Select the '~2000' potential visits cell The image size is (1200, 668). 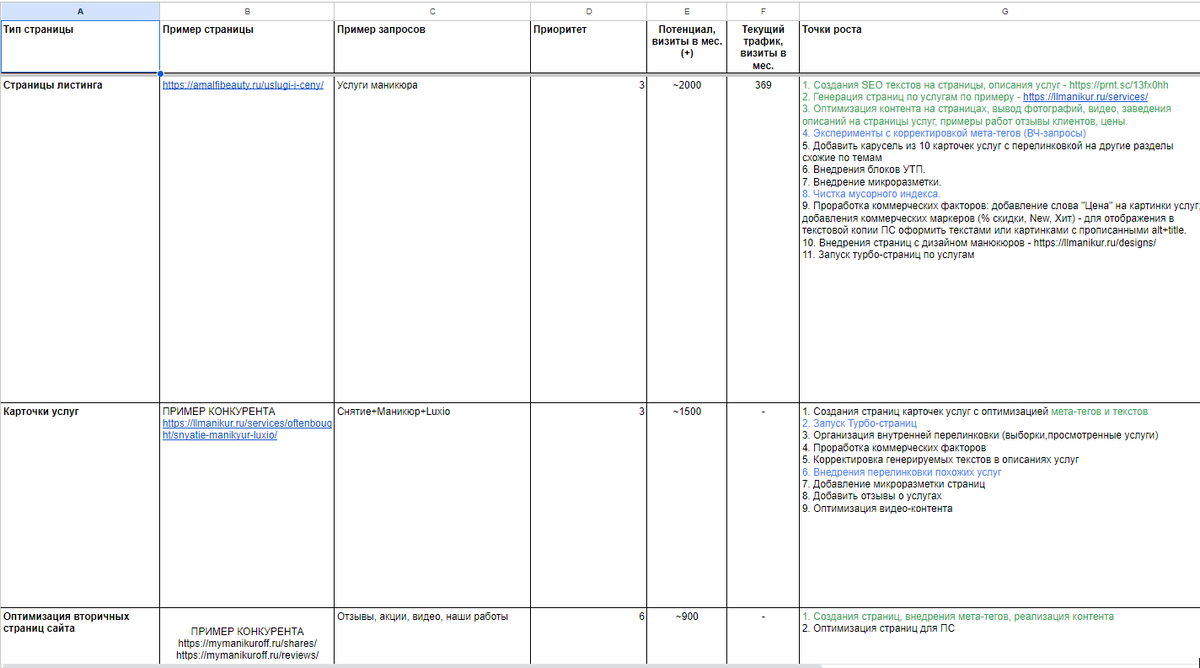[x=687, y=237]
